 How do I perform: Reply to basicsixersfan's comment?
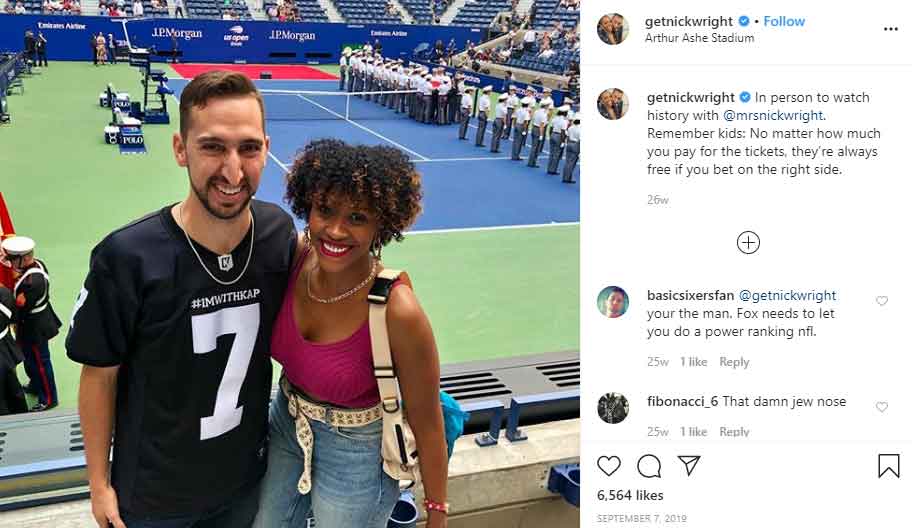(734, 362)
